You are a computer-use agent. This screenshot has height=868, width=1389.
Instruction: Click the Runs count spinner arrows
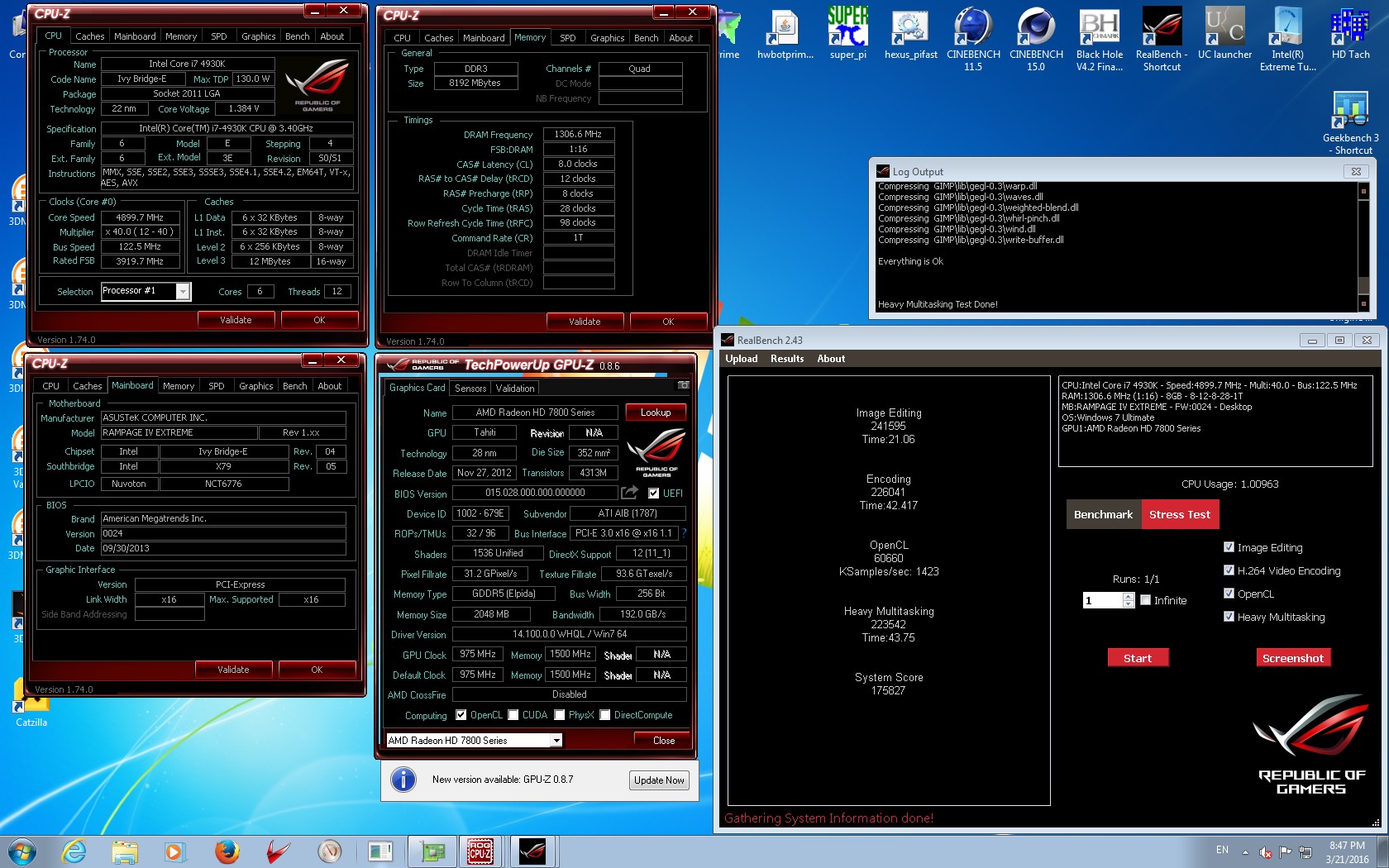(1129, 601)
